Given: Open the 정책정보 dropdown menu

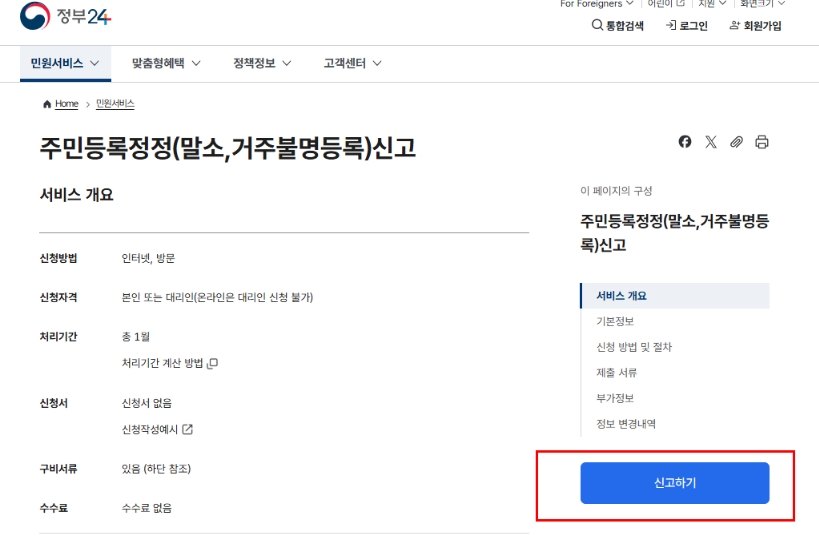Looking at the screenshot, I should click(262, 63).
